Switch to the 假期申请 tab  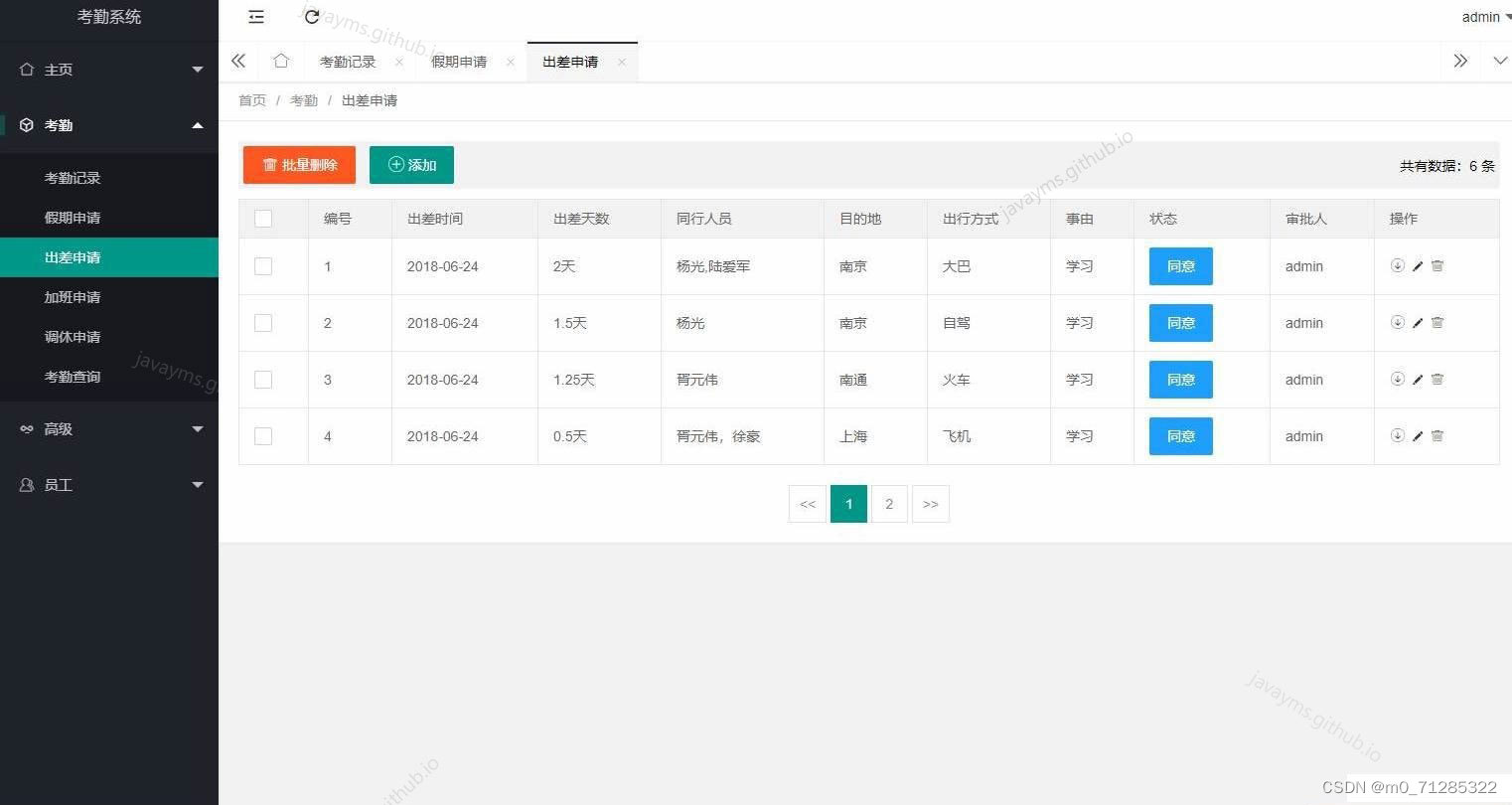pyautogui.click(x=458, y=61)
